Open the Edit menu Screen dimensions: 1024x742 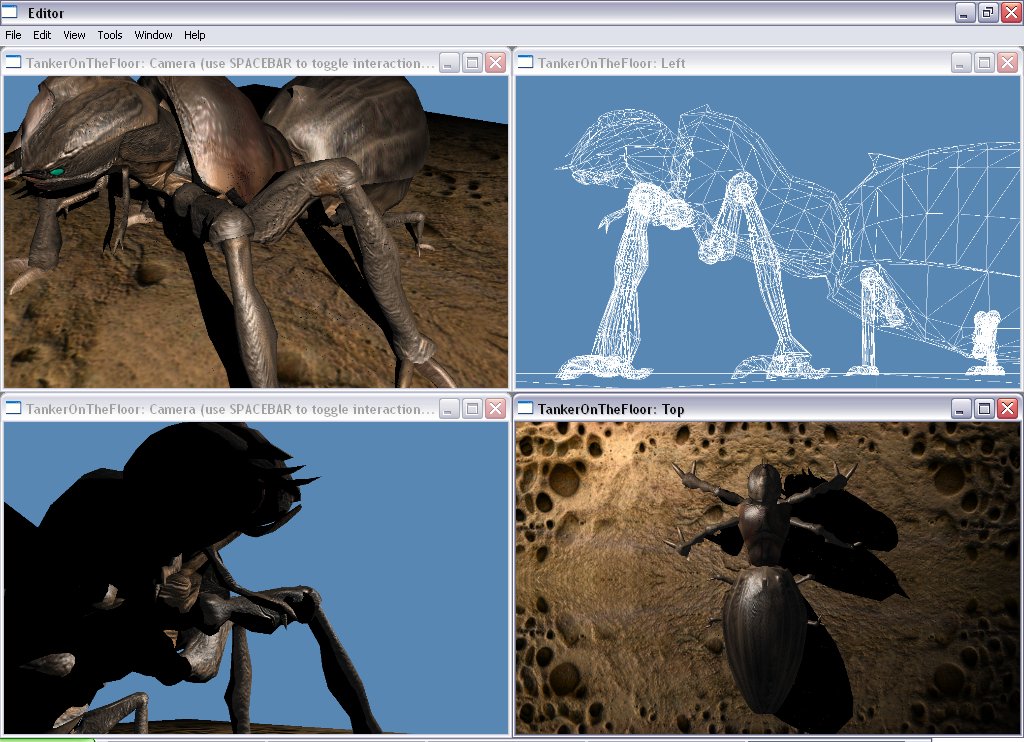(x=42, y=35)
